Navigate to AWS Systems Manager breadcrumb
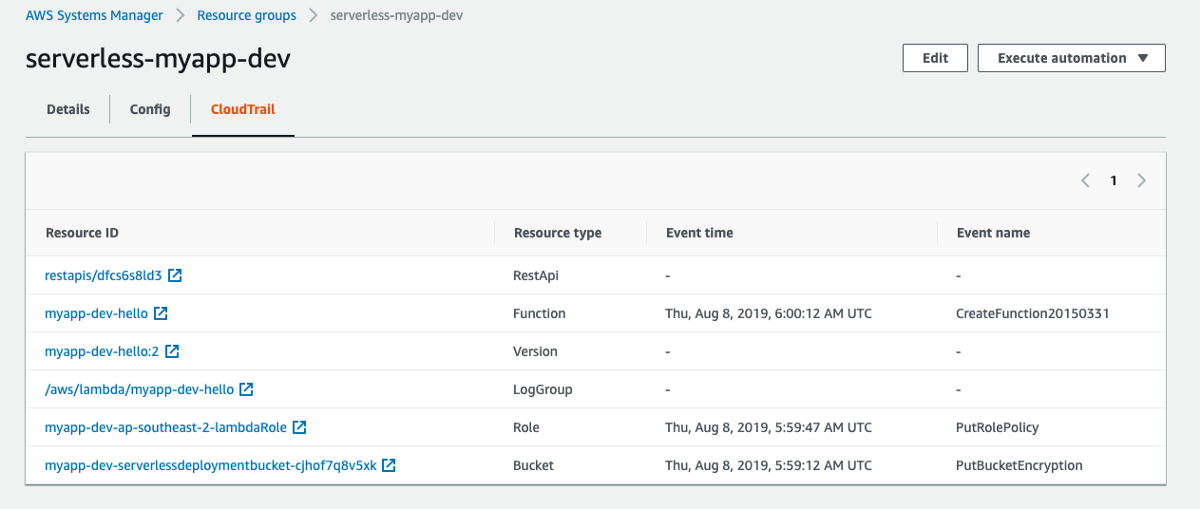Screen dimensions: 1200x509 [x=94, y=16]
